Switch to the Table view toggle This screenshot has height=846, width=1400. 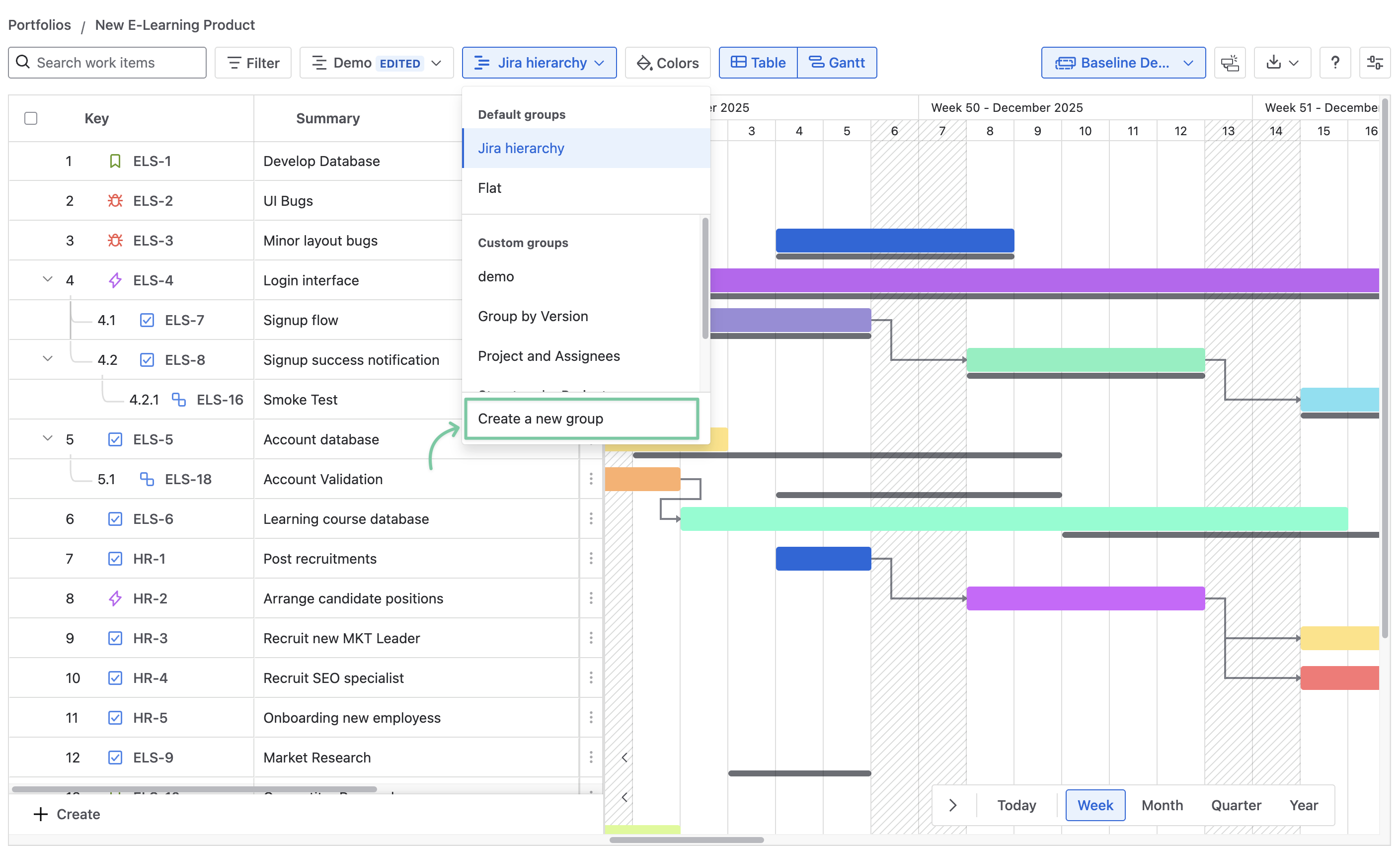pos(758,63)
